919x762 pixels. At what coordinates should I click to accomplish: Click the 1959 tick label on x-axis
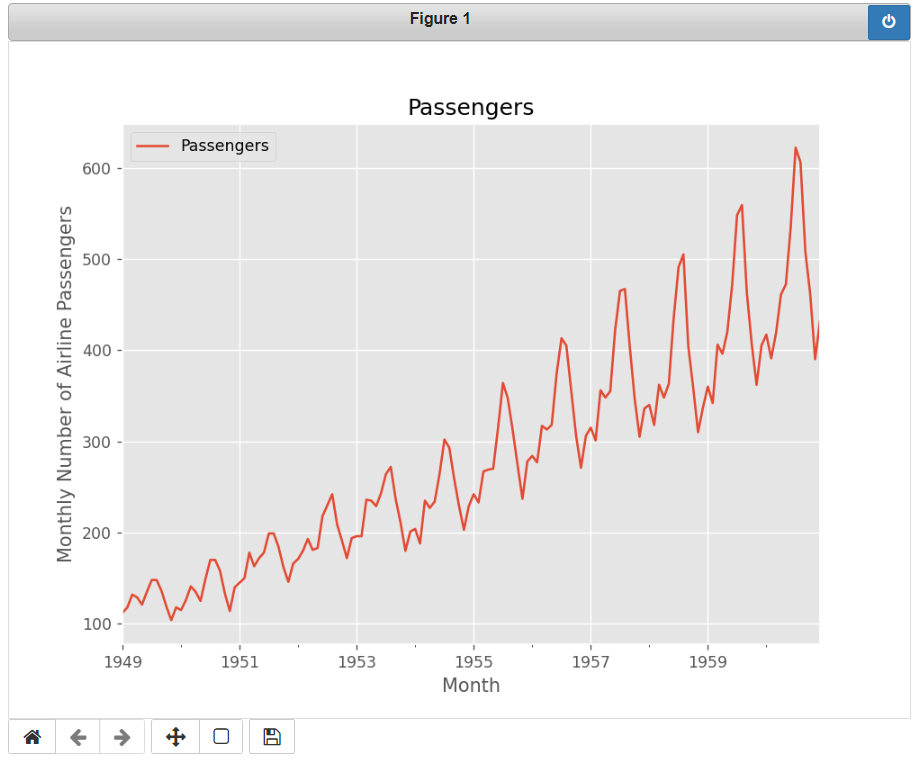(x=708, y=661)
